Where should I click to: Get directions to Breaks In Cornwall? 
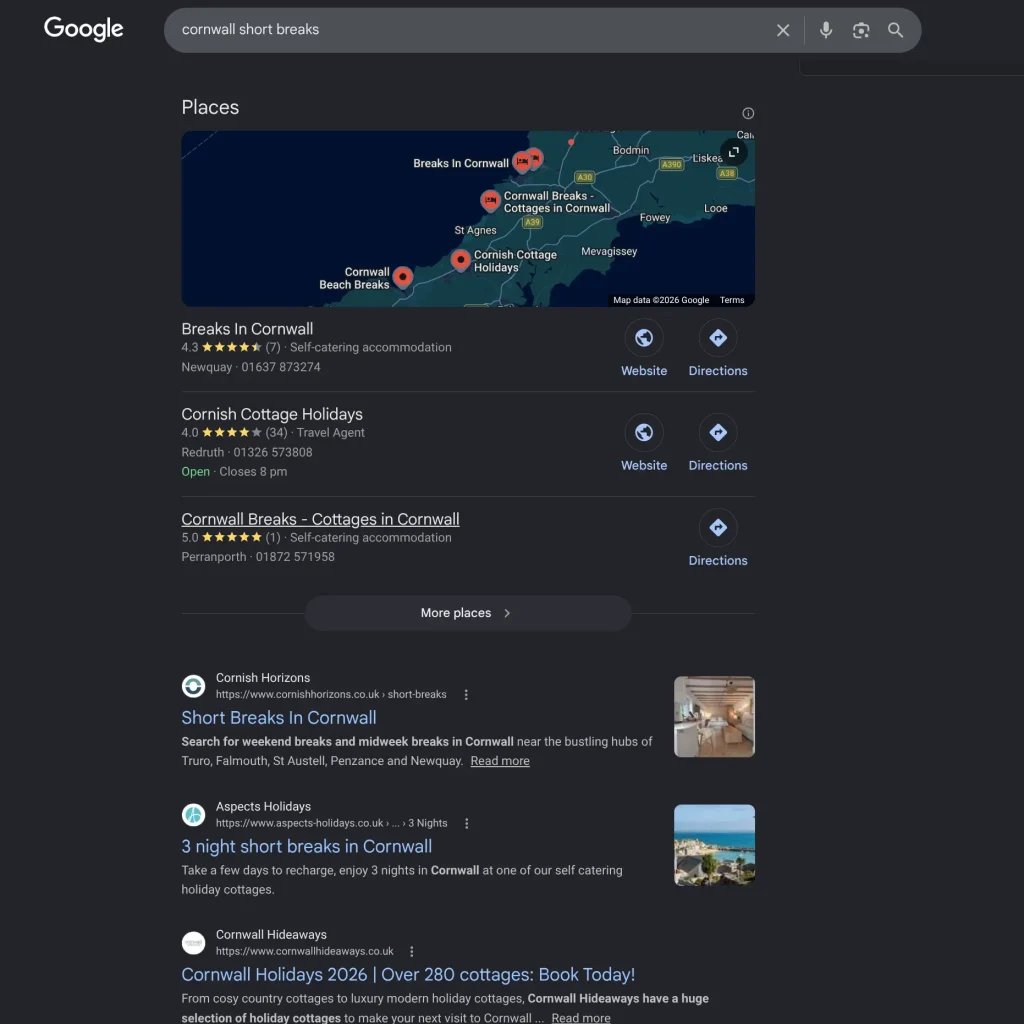click(x=718, y=338)
